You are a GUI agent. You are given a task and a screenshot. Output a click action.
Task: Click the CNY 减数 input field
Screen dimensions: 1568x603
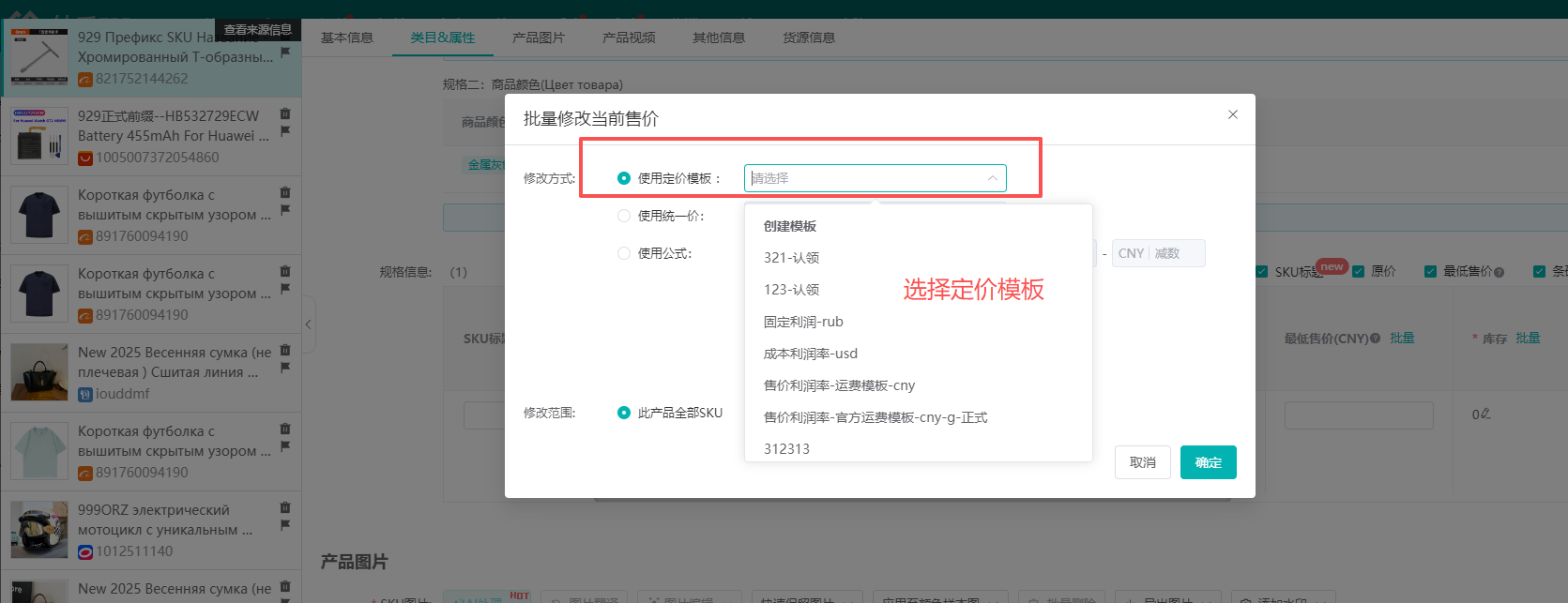click(1175, 253)
